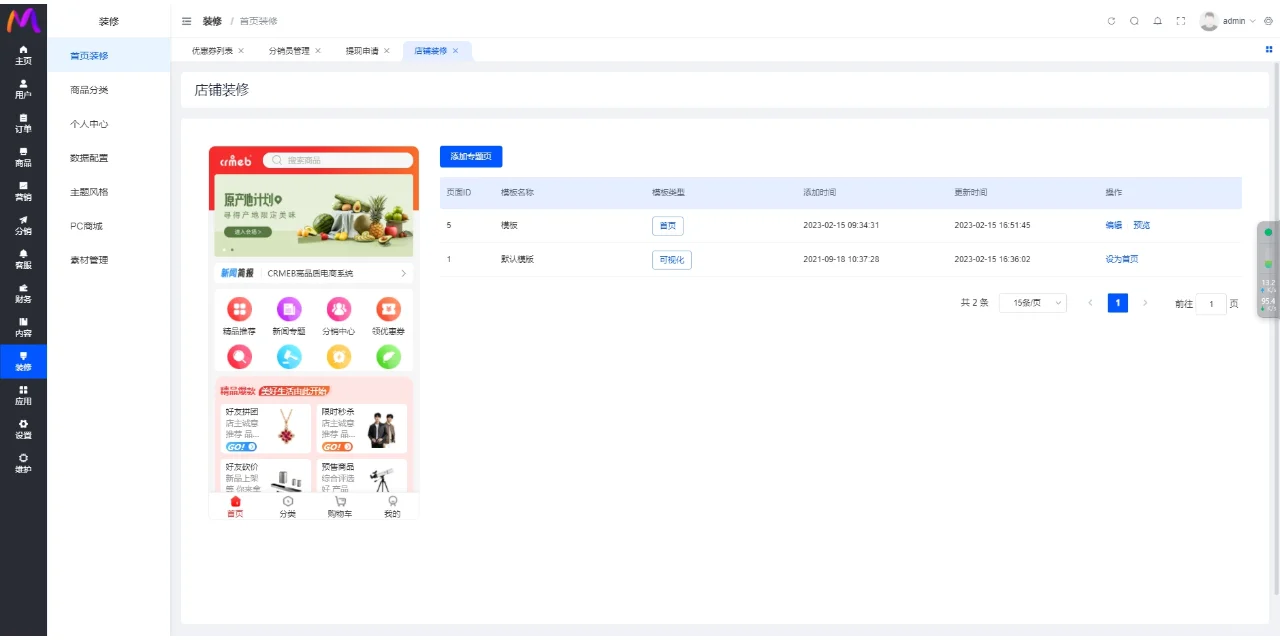The height and width of the screenshot is (640, 1280).
Task: Click the fruit banner in phone preview
Action: tap(314, 216)
